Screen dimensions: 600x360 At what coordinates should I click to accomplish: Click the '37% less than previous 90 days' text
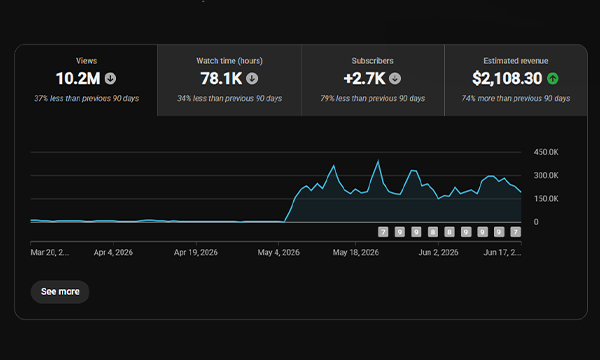click(x=86, y=98)
